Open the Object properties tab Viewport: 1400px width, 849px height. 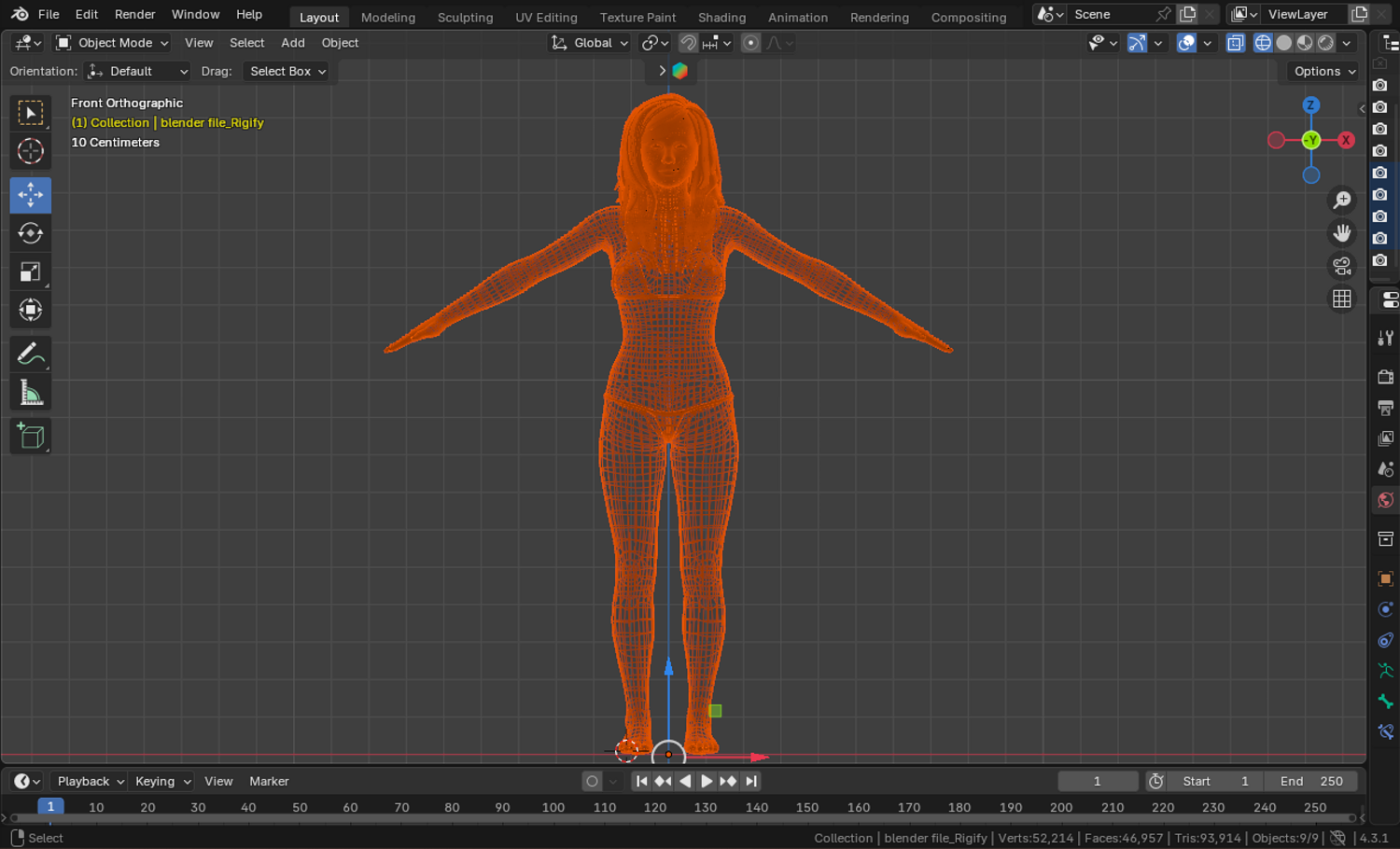(x=1386, y=578)
